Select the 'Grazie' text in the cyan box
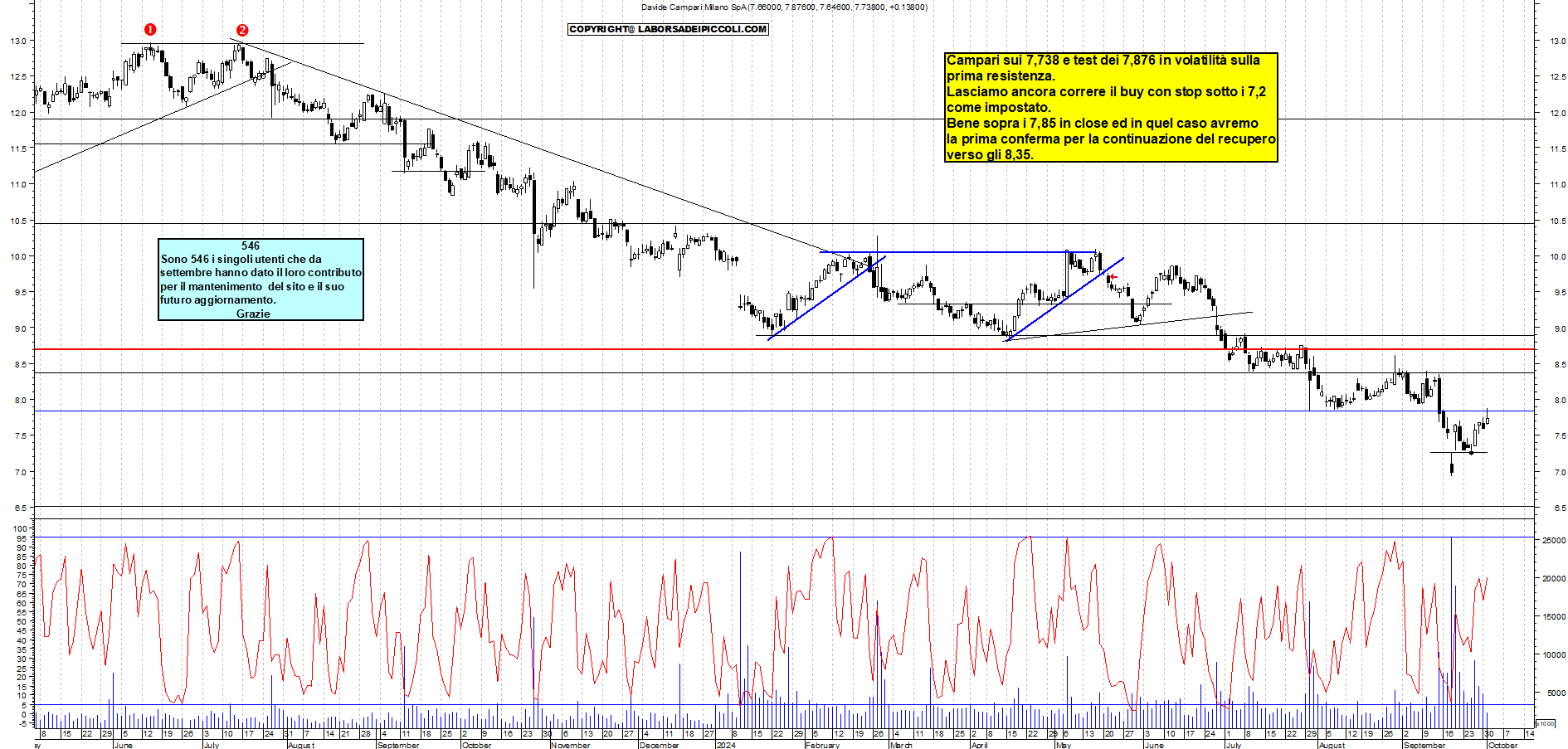 click(x=253, y=314)
